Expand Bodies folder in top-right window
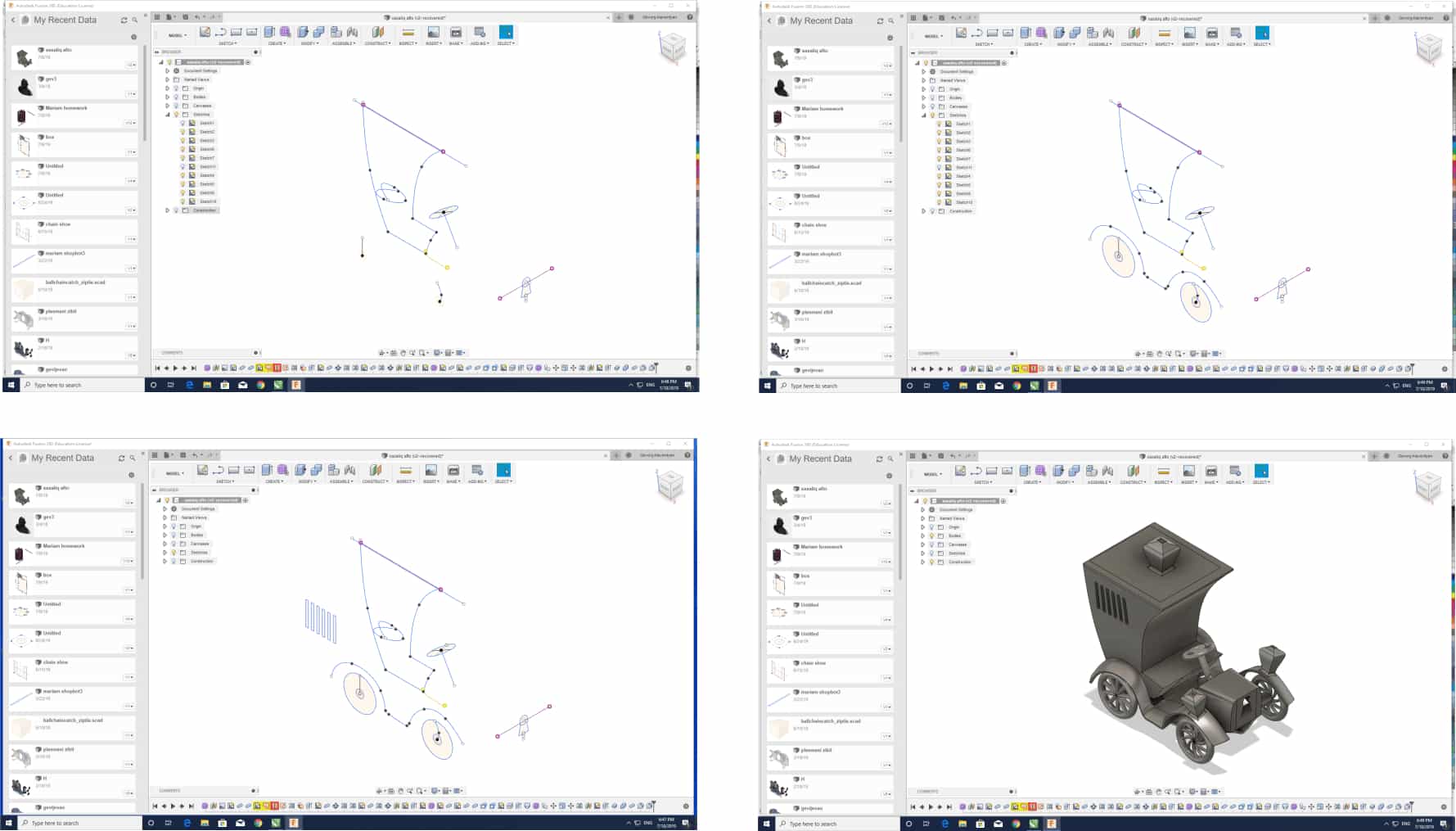This screenshot has width=1456, height=831. point(924,97)
